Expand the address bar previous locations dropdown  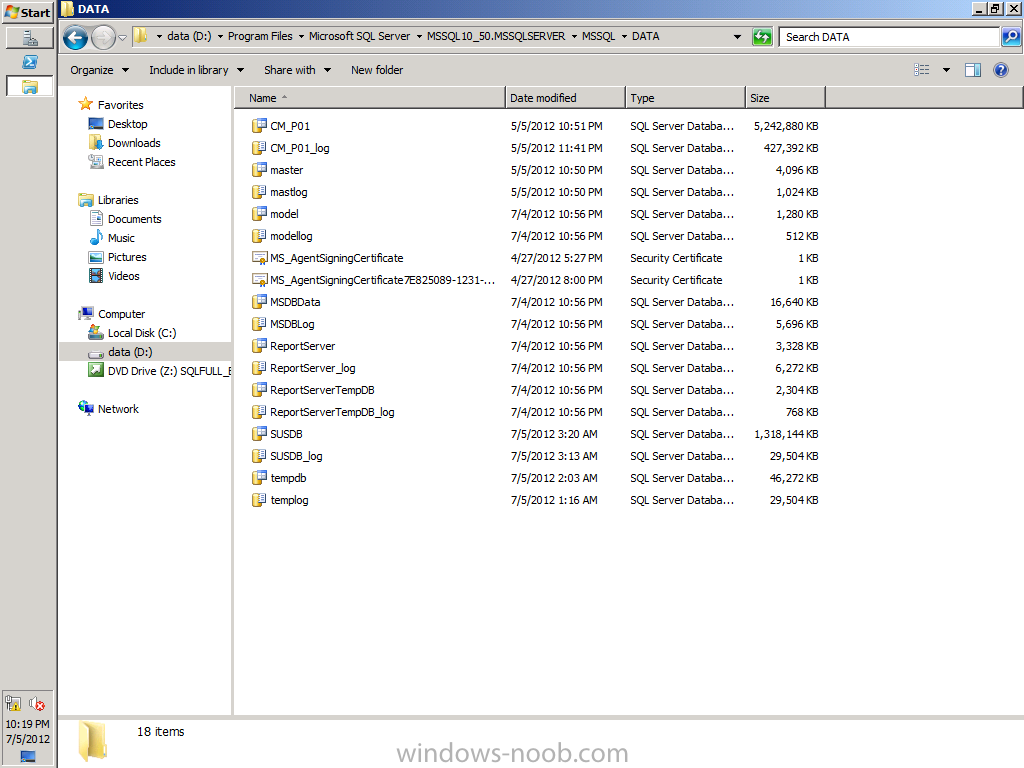[737, 37]
